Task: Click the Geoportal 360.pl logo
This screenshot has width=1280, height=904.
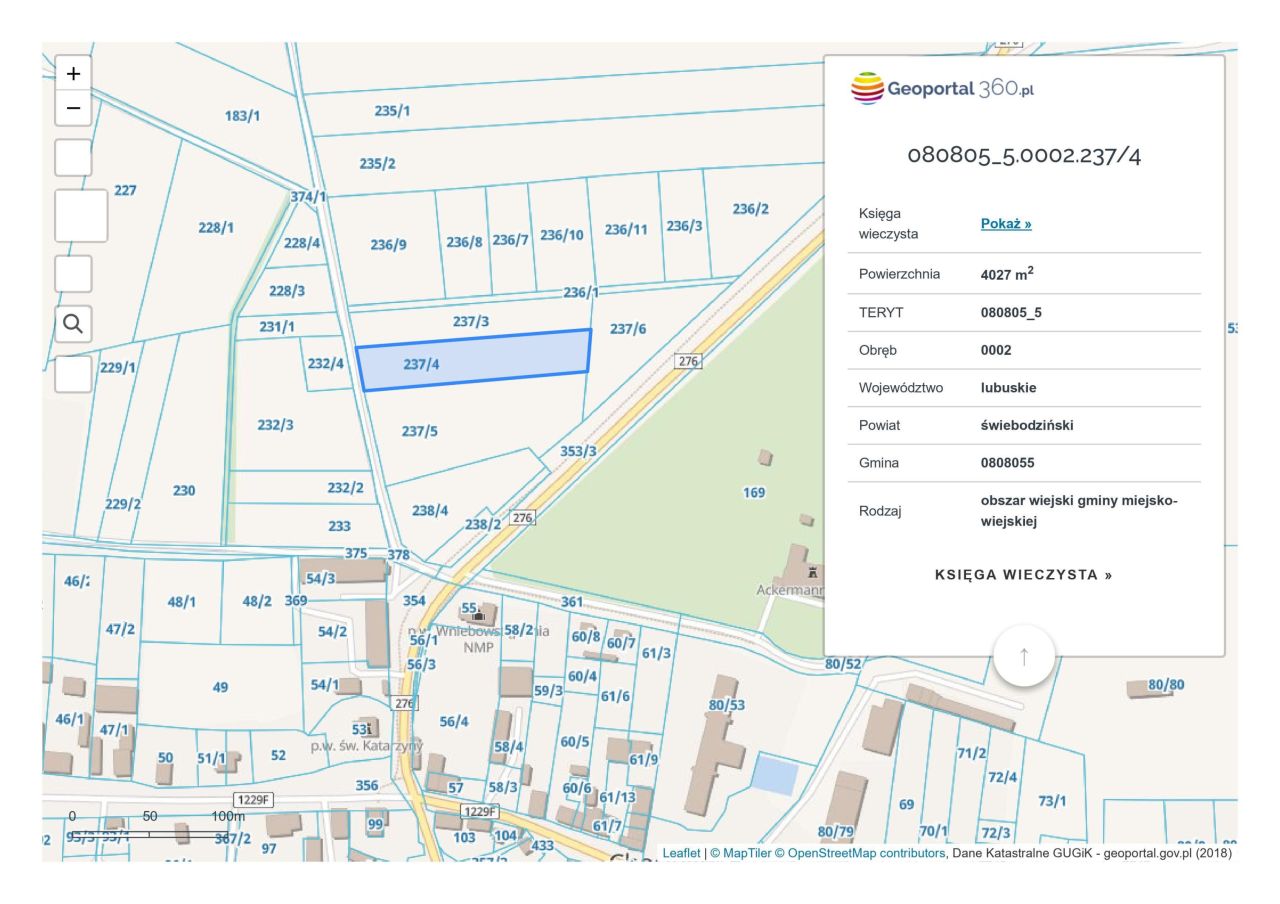Action: 942,88
